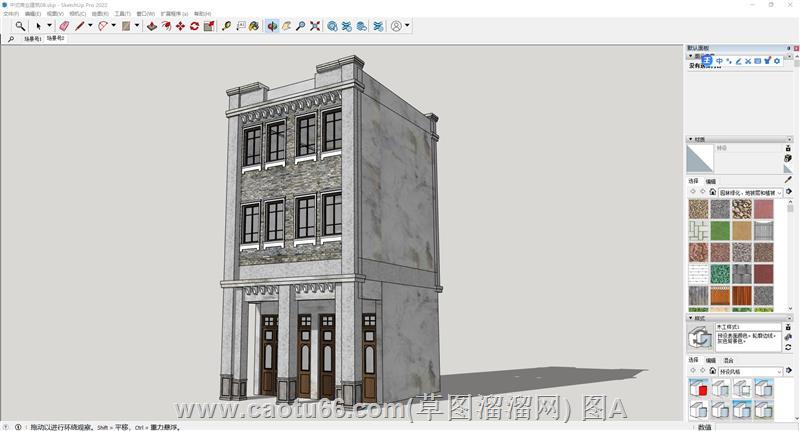Open the 视图(V) menu
The height and width of the screenshot is (431, 800).
[55, 14]
